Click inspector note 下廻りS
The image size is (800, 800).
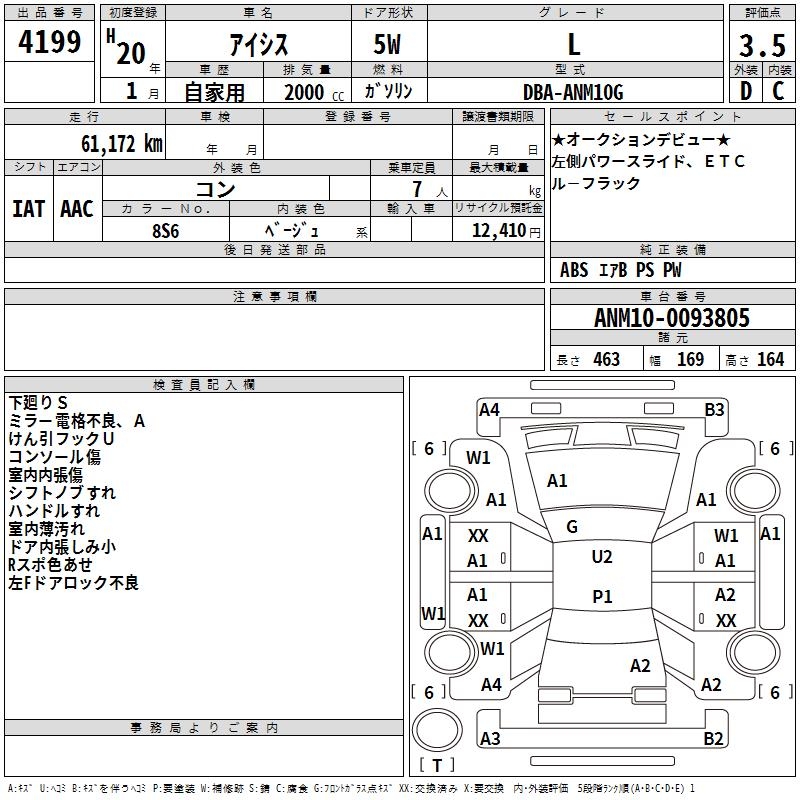38,403
